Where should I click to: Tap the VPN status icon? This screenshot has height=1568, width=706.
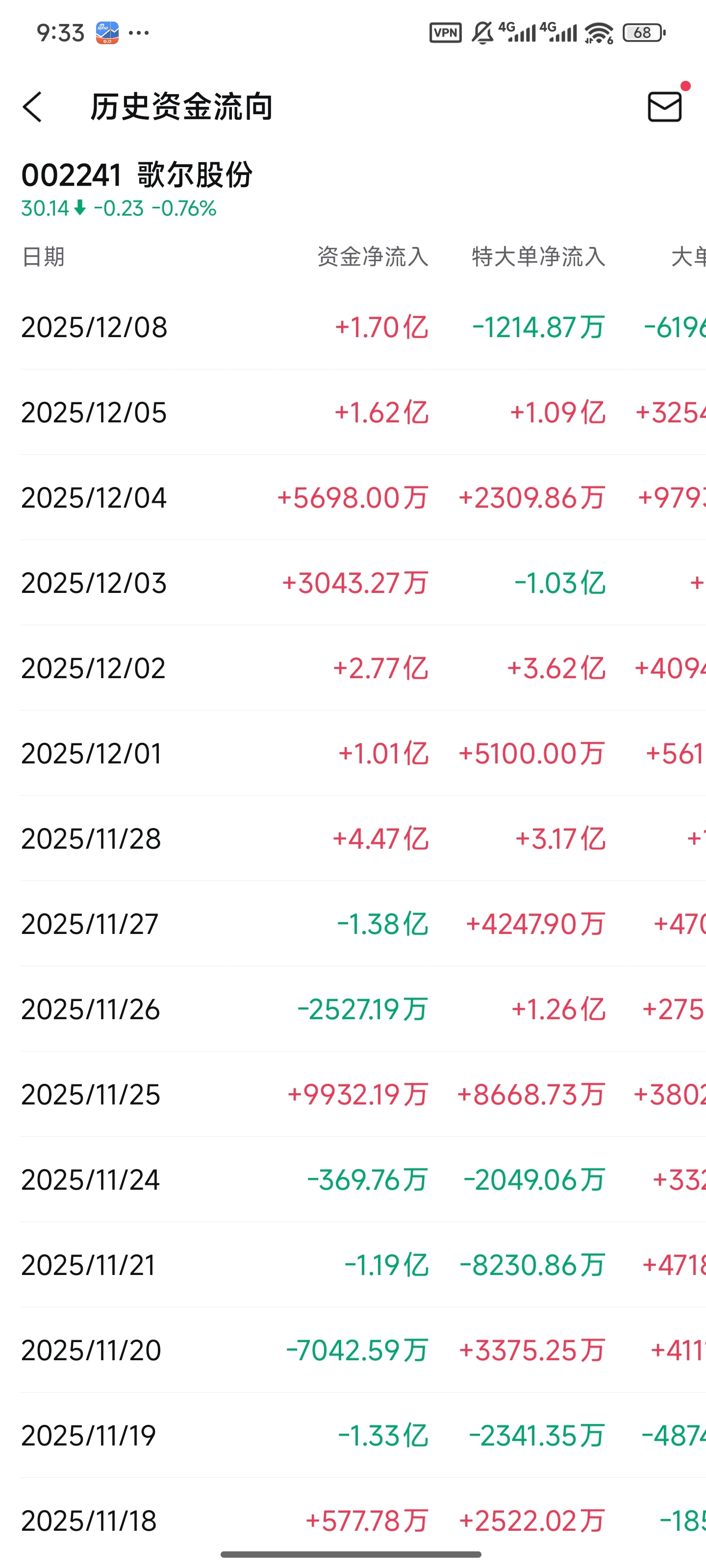click(445, 32)
